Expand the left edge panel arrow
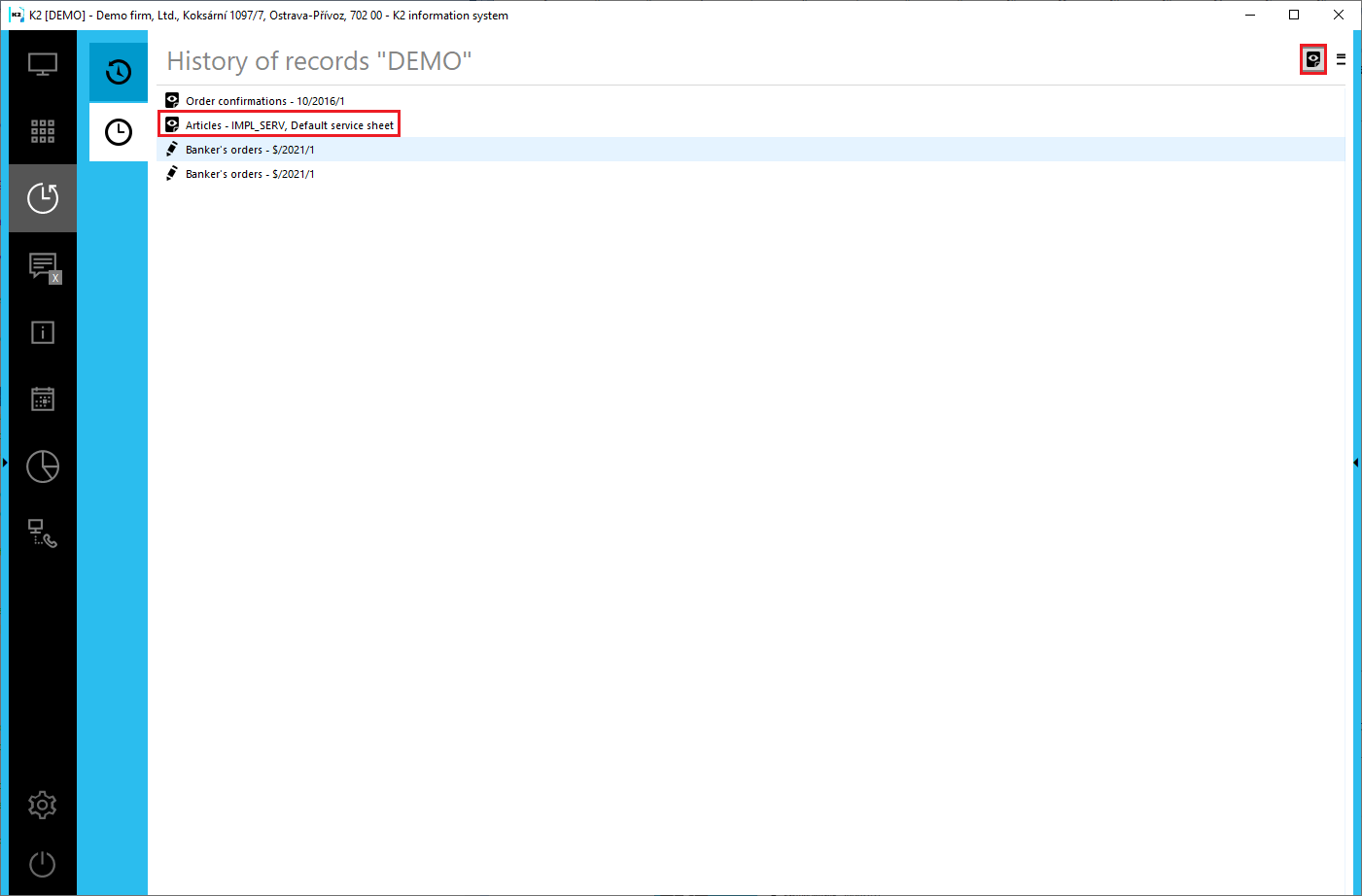 pos(4,463)
